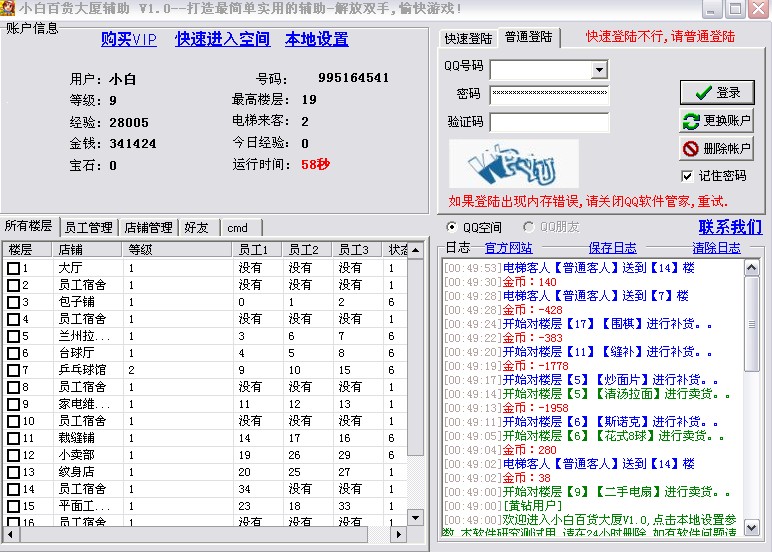772x552 pixels.
Task: Click the 保存日志 link
Action: click(612, 248)
